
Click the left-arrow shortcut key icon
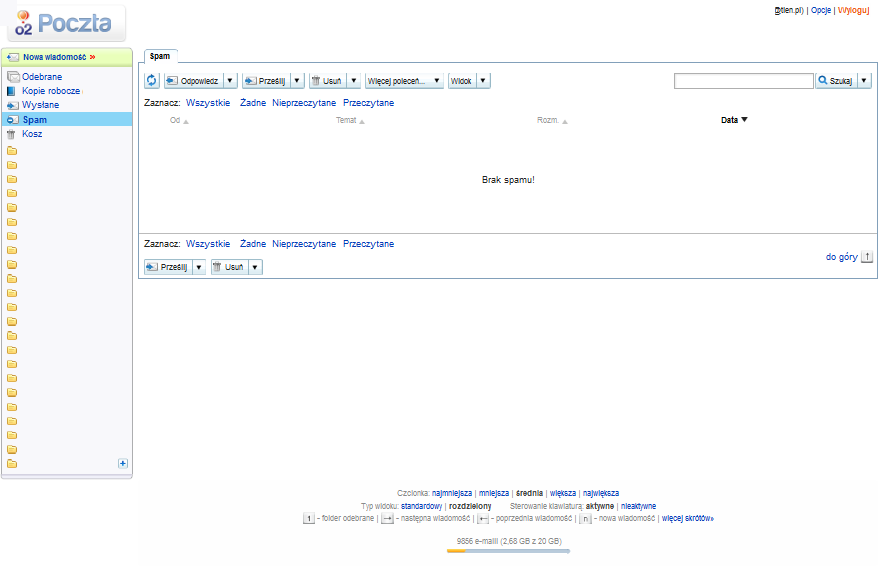click(x=483, y=519)
